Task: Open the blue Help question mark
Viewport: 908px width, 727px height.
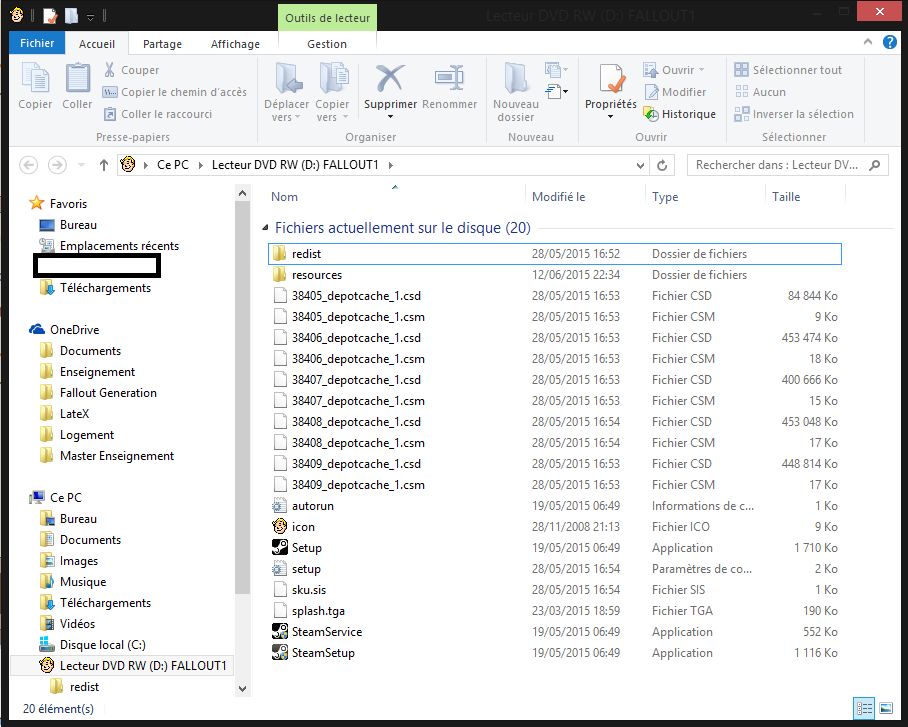Action: coord(889,42)
